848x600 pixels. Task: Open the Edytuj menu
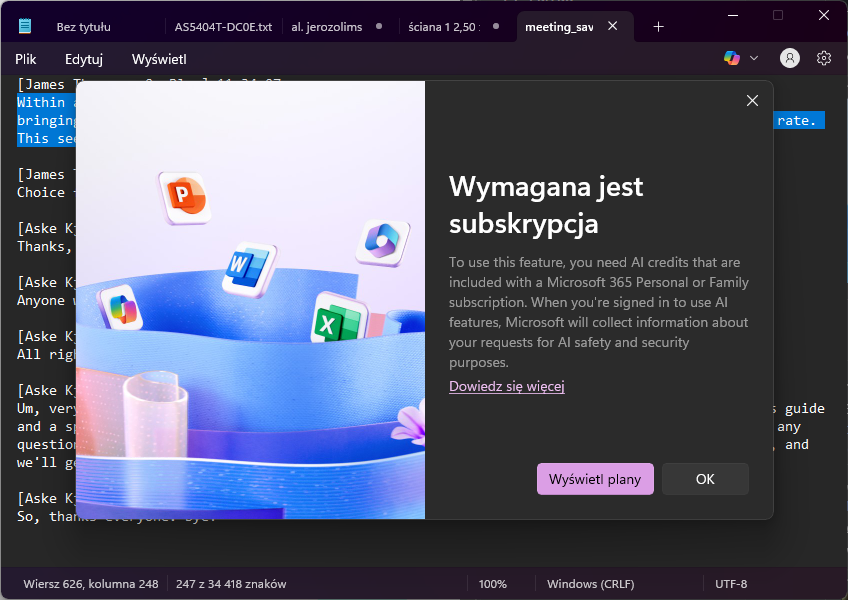(84, 59)
